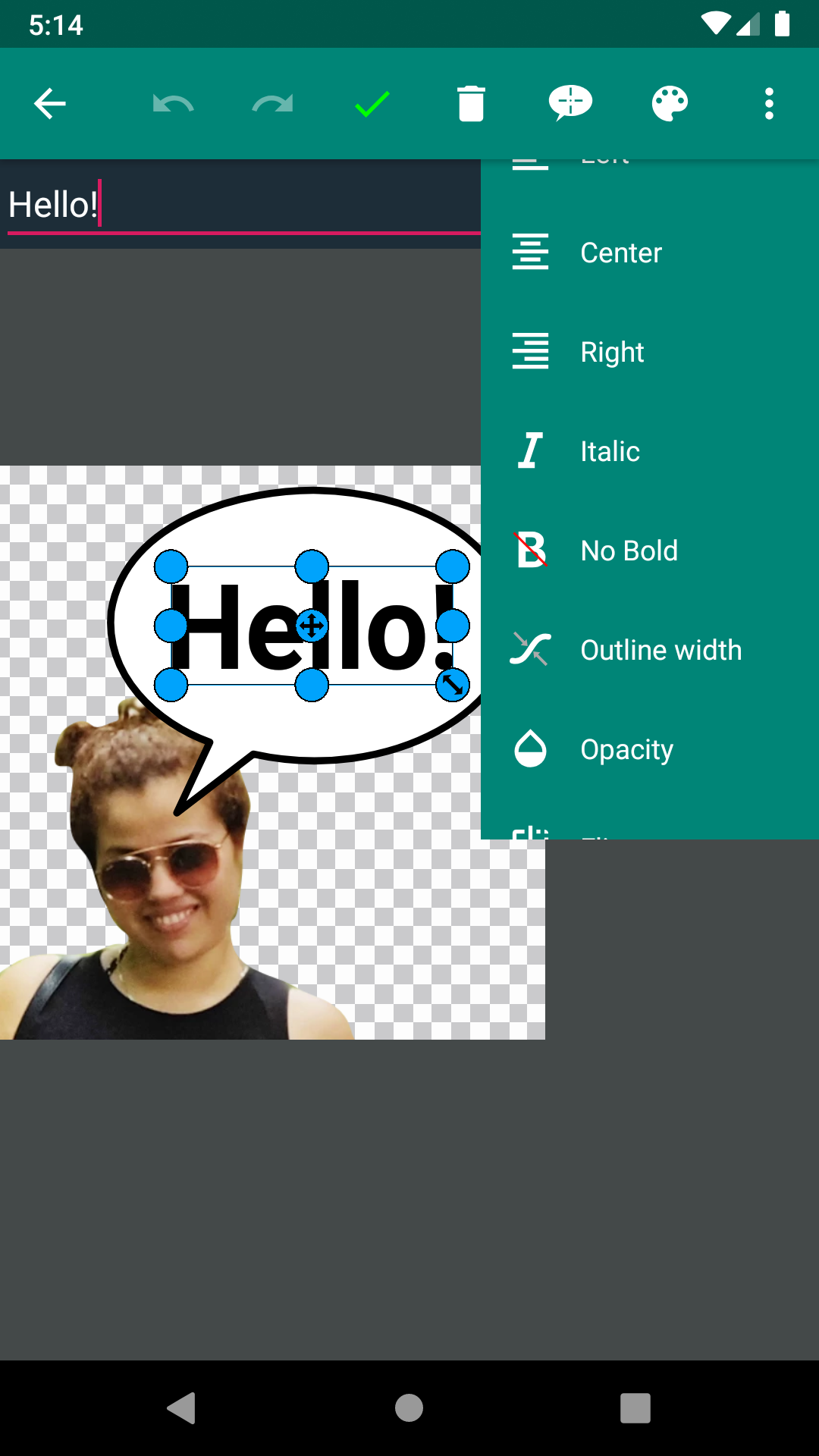
Task: Open the color palette tool
Action: point(670,104)
